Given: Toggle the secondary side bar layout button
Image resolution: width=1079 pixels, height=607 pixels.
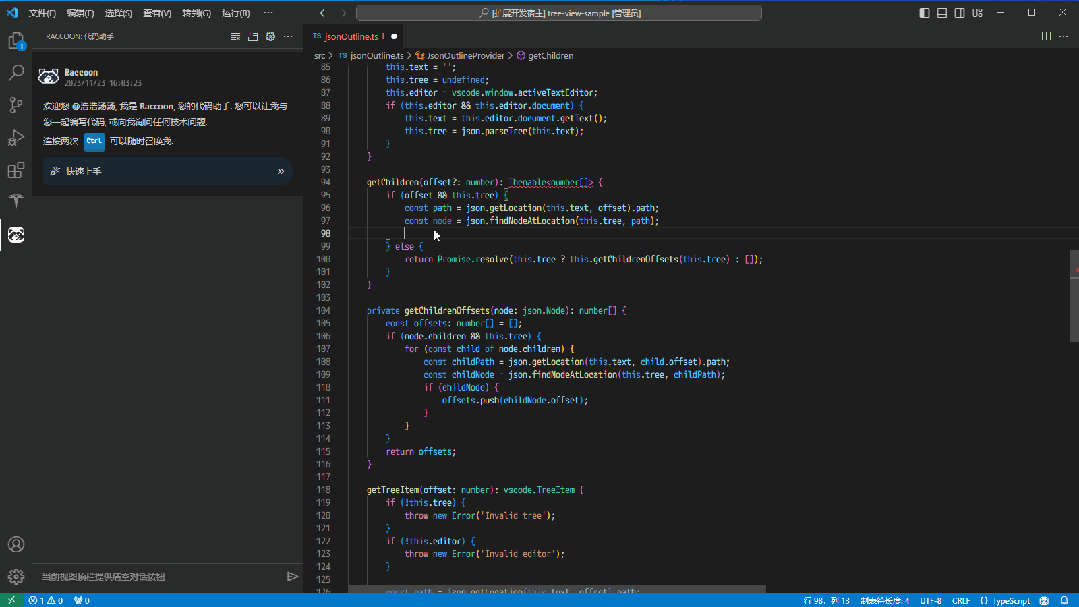Looking at the screenshot, I should click(x=960, y=13).
